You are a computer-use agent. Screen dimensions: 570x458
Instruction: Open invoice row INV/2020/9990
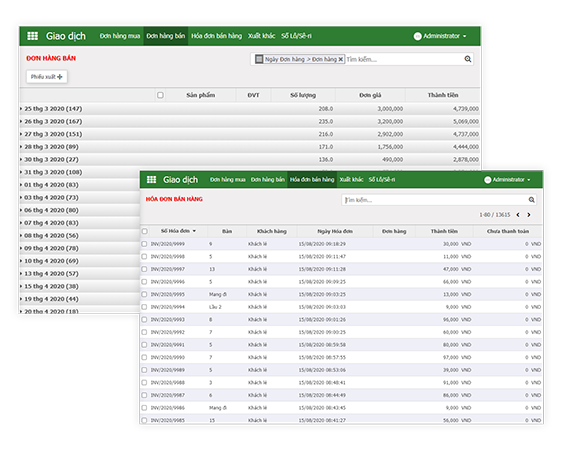tap(341, 357)
